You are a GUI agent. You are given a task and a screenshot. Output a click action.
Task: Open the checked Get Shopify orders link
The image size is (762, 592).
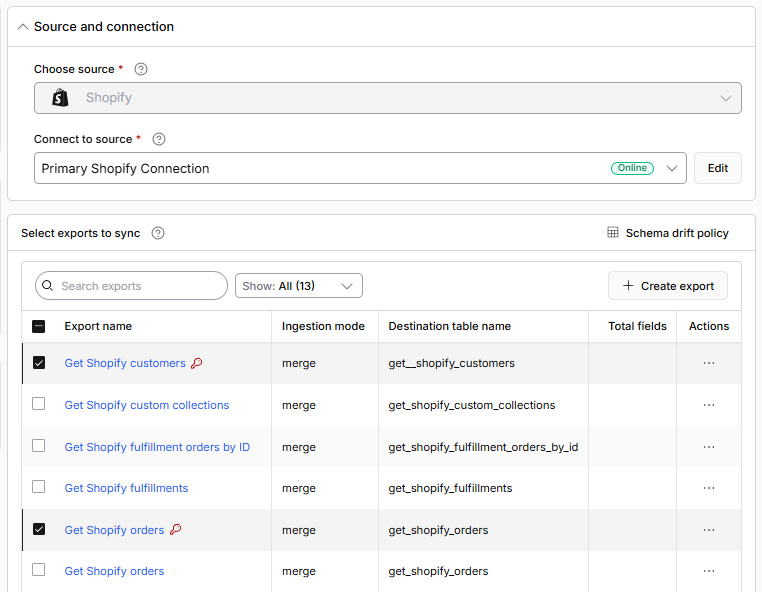pos(114,530)
